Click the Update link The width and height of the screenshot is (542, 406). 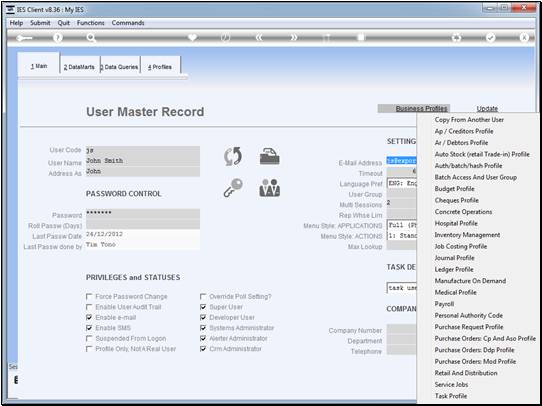coord(487,108)
